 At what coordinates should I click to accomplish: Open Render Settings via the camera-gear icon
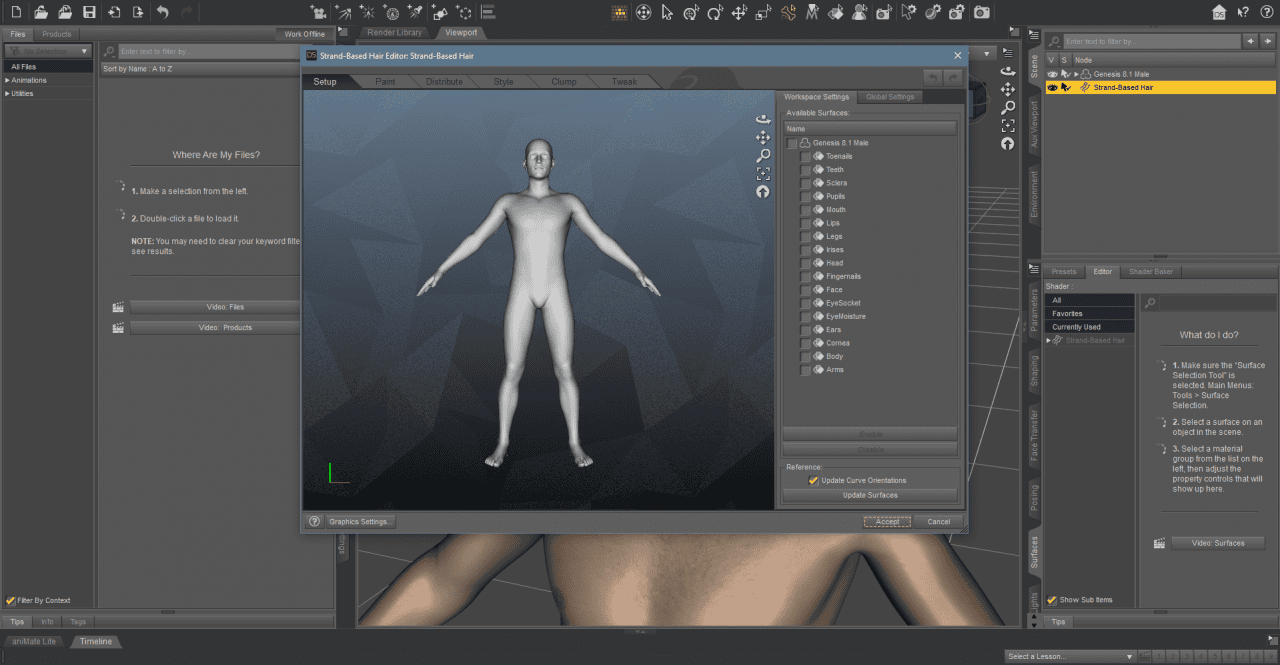pyautogui.click(x=954, y=12)
